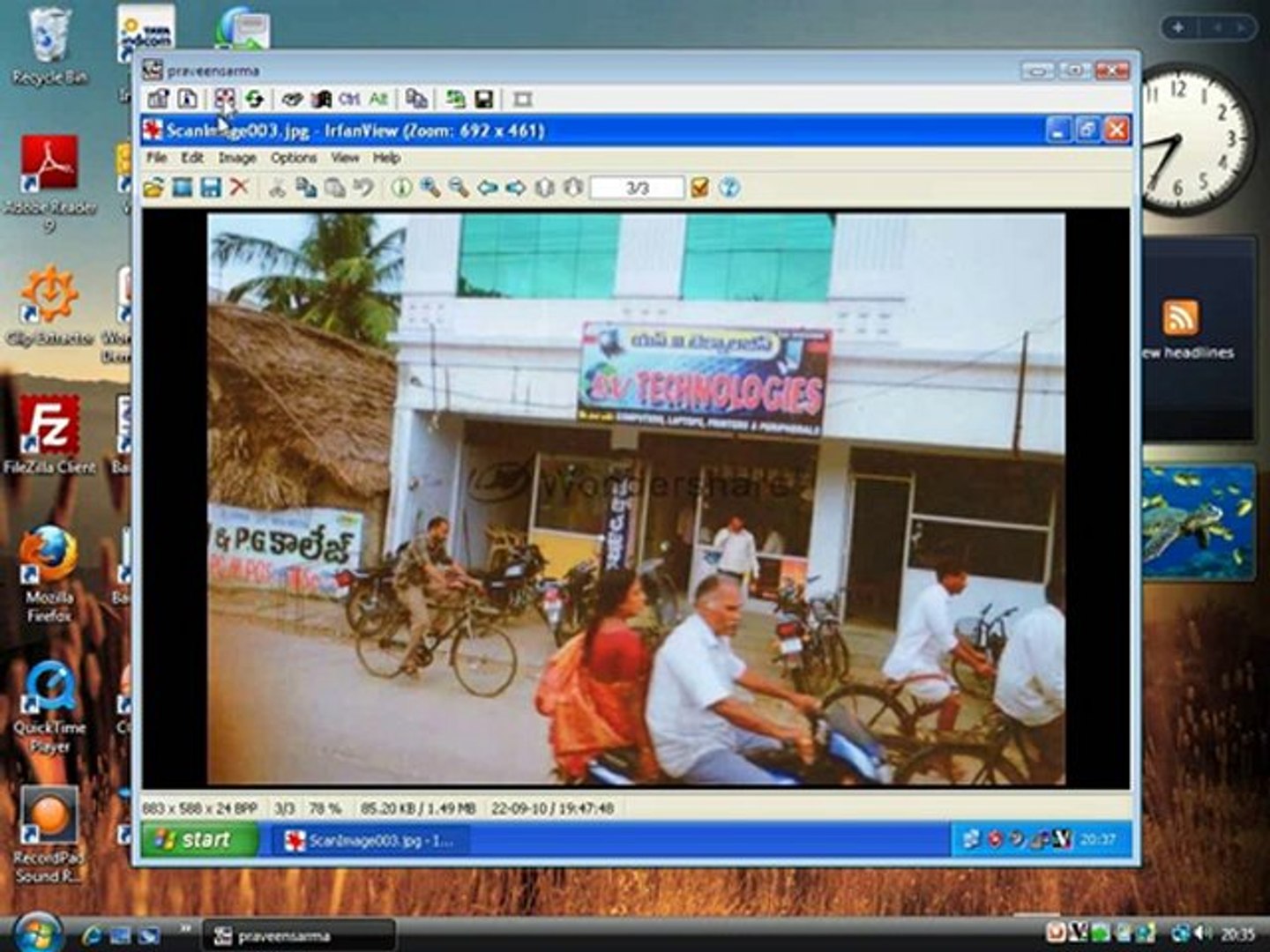Toggle the Ctrl key button in viewer toolbar

349,99
